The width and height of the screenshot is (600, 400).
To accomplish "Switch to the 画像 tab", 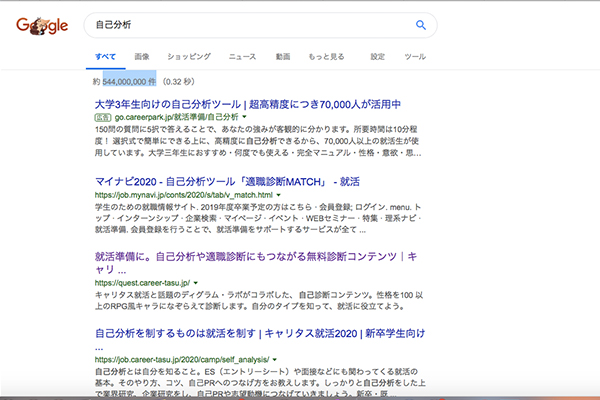I will click(x=142, y=57).
